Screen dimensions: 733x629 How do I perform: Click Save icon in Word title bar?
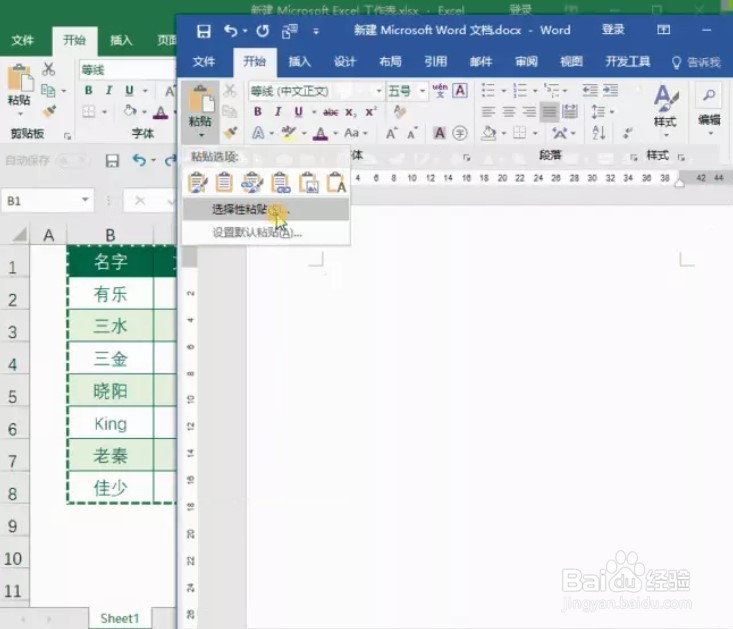pyautogui.click(x=203, y=31)
